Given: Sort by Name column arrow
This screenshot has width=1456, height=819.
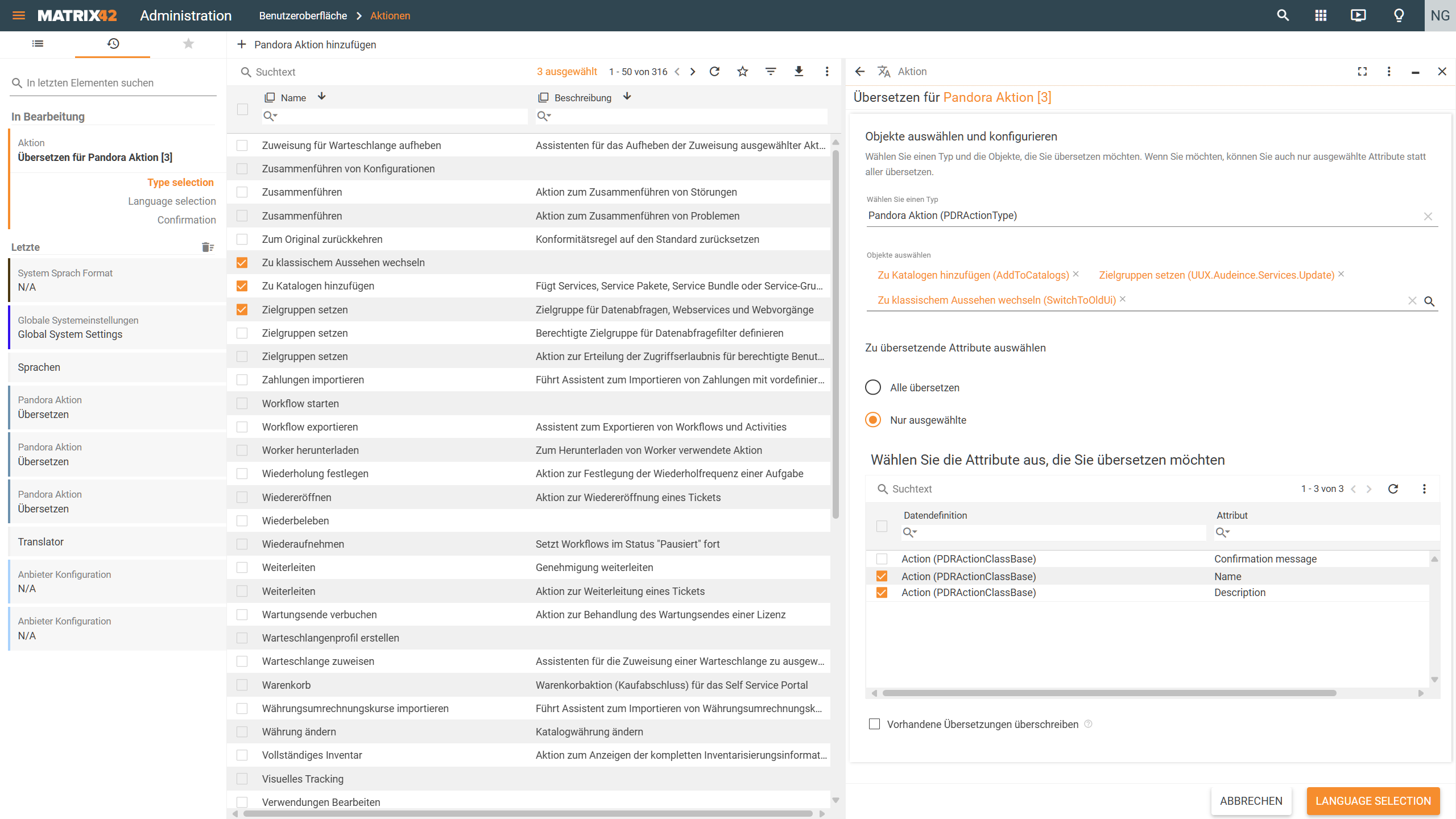Looking at the screenshot, I should click(x=321, y=97).
